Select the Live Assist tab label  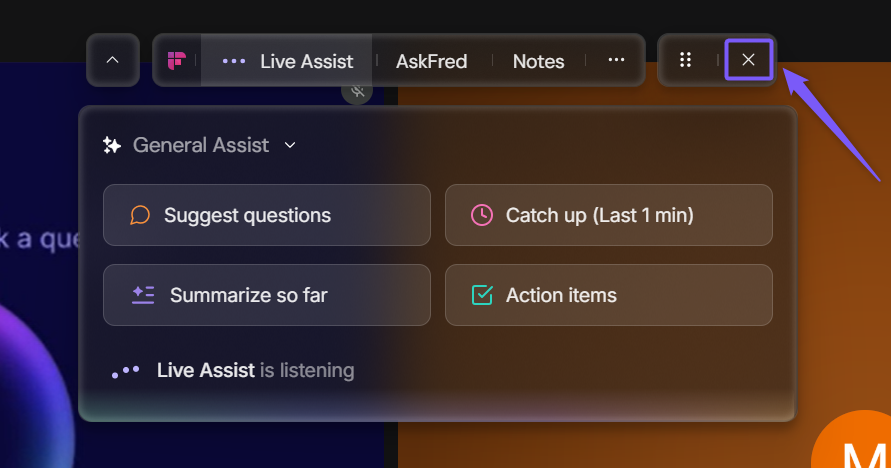point(306,61)
